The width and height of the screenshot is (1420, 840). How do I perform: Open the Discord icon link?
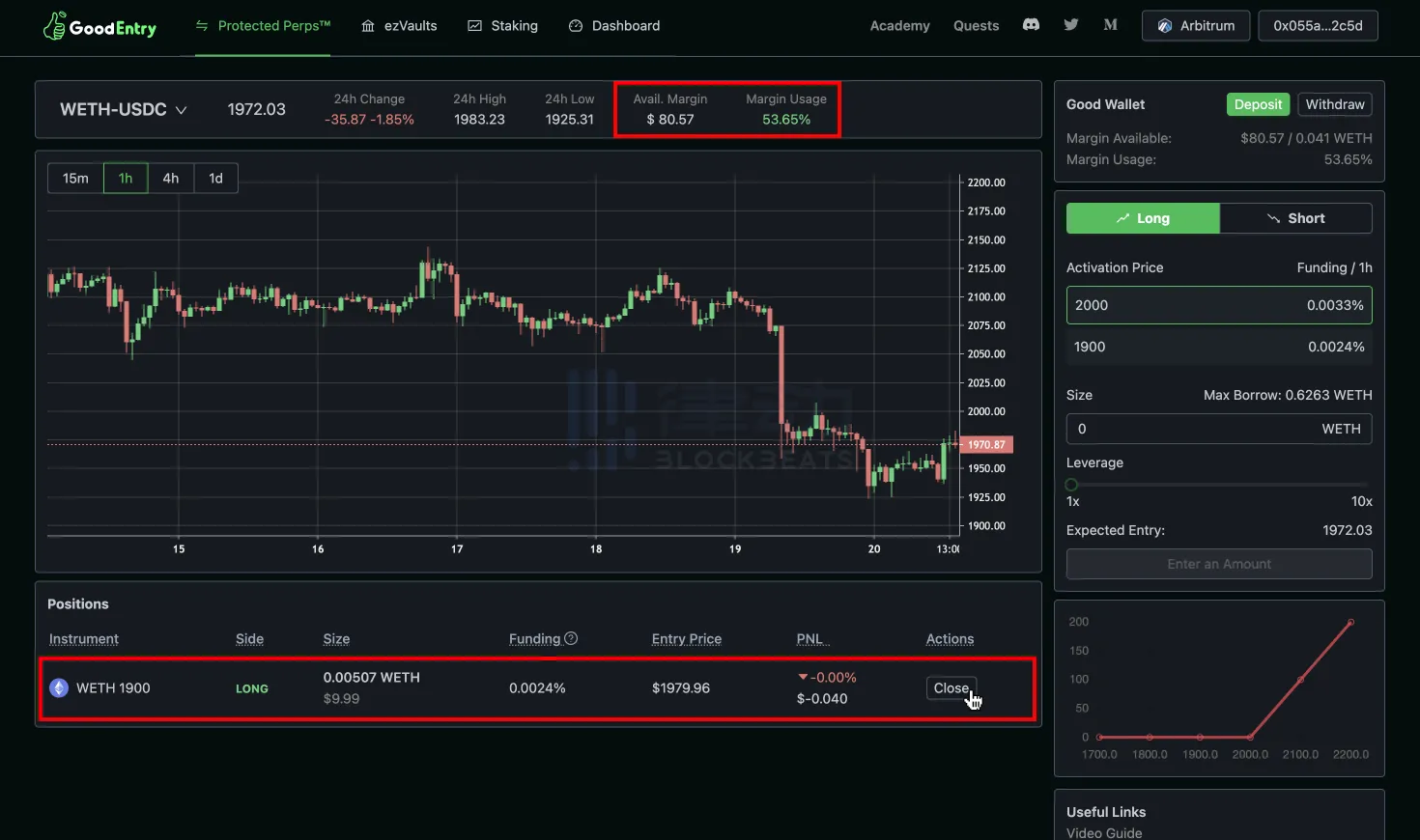pyautogui.click(x=1031, y=25)
